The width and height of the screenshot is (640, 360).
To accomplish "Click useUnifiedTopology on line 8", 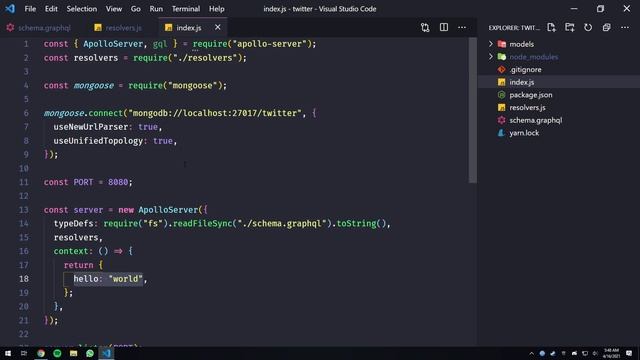I will 98,140.
